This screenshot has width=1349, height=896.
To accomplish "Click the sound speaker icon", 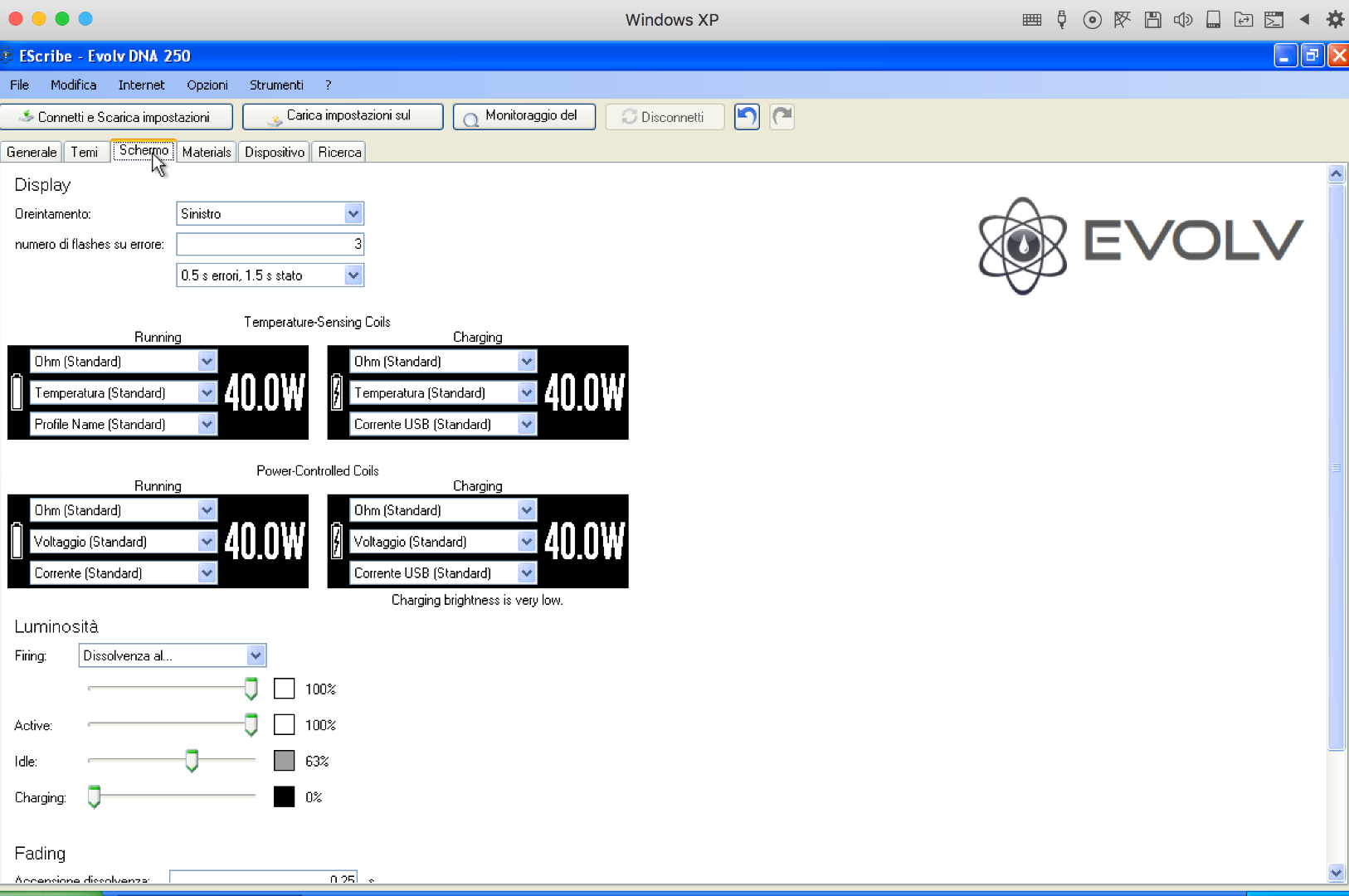I will (x=1182, y=20).
